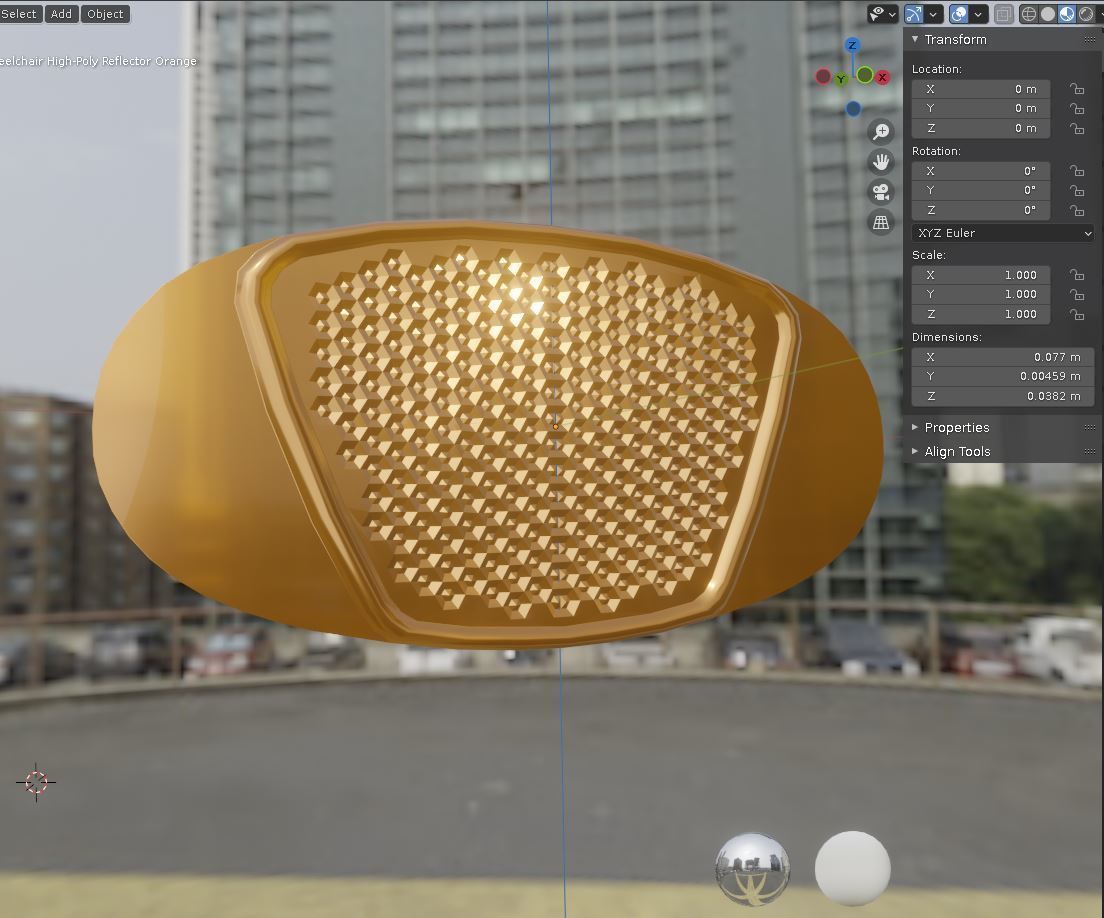Click the Scale X field
Screen dimensions: 1104x918
981,275
